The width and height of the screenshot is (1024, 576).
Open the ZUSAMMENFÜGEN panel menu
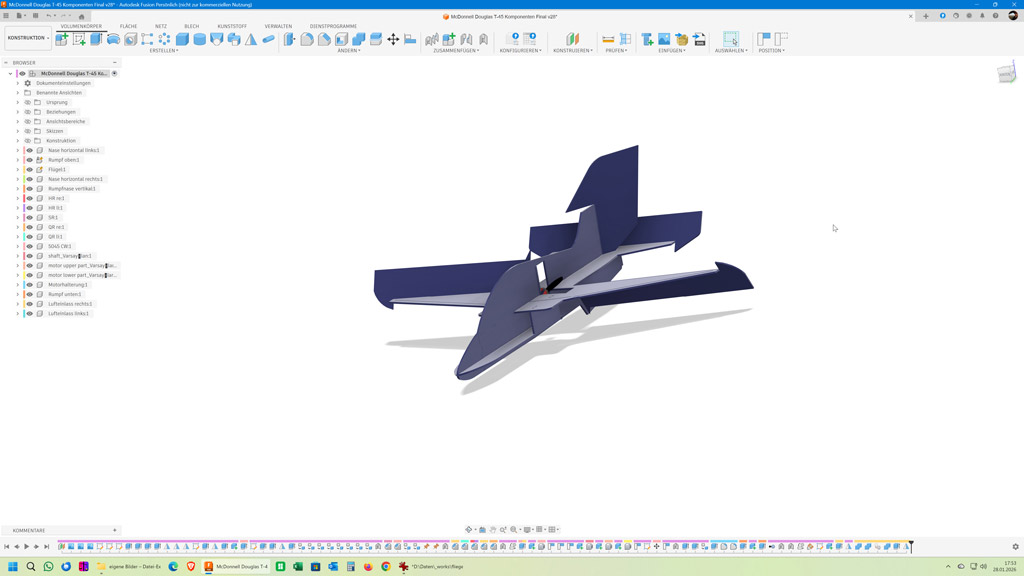(x=455, y=50)
